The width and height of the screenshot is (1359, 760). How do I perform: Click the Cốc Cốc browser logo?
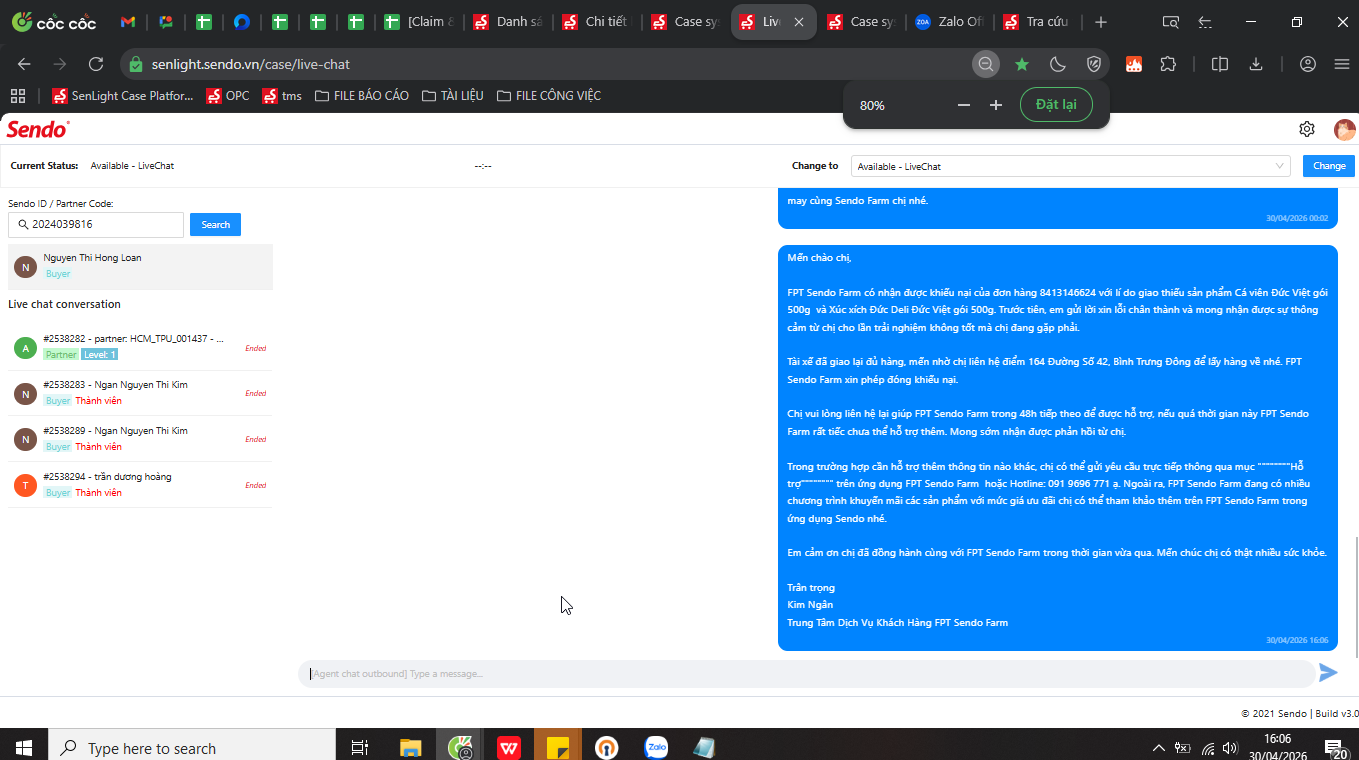[54, 22]
